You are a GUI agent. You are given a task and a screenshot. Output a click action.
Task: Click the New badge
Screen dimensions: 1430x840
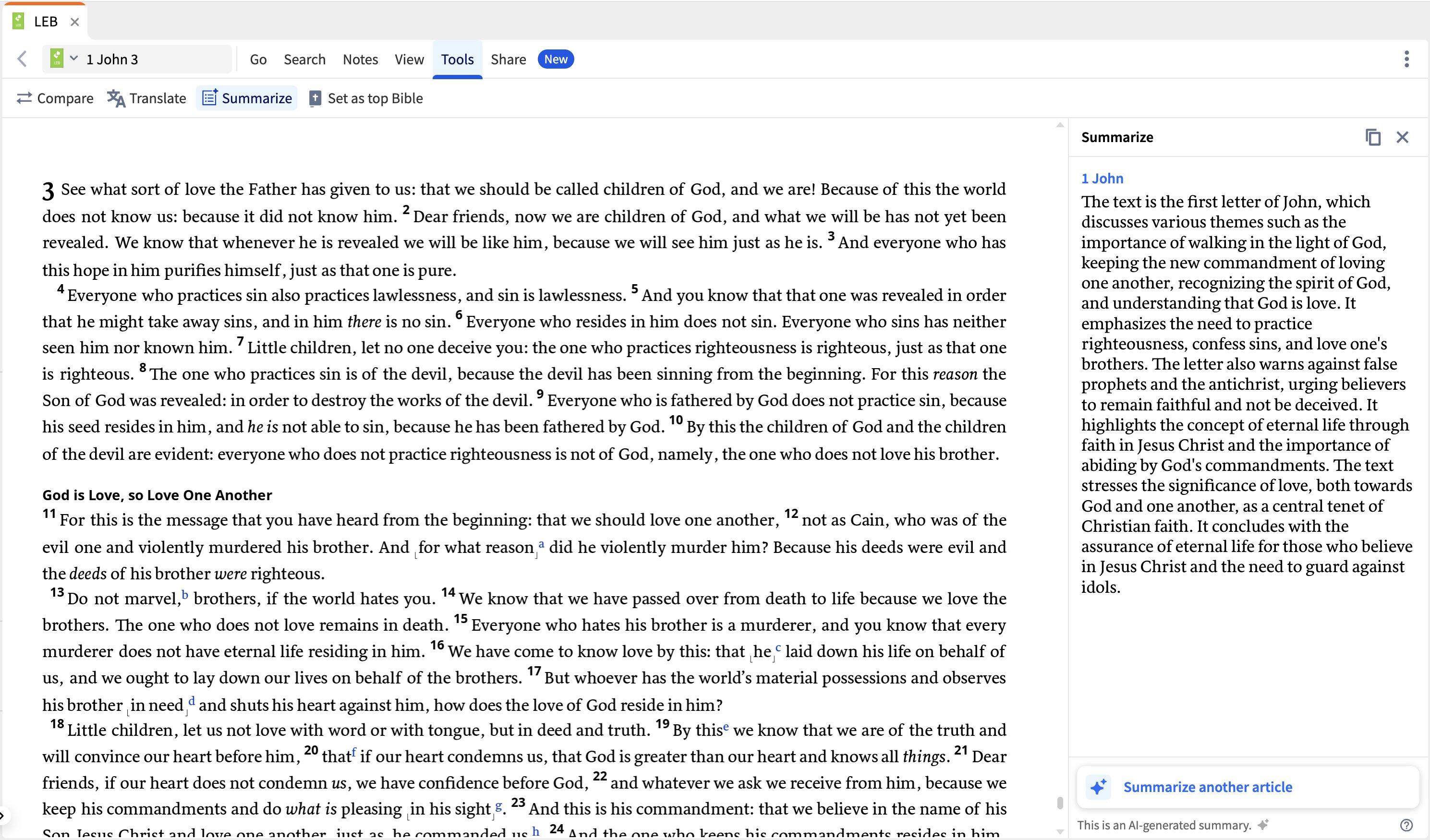[556, 59]
